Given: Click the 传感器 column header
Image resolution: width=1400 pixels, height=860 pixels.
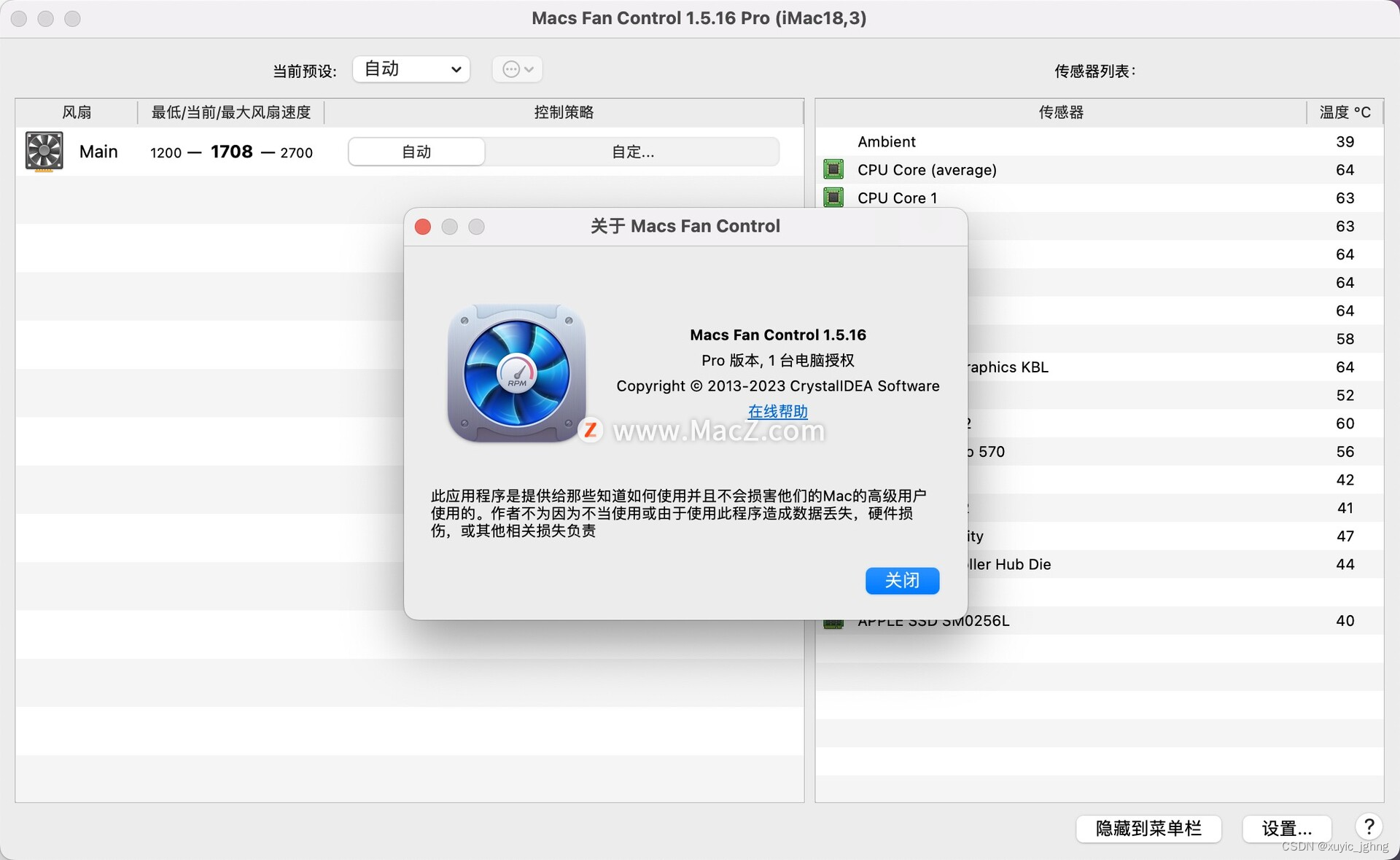Looking at the screenshot, I should [1060, 112].
